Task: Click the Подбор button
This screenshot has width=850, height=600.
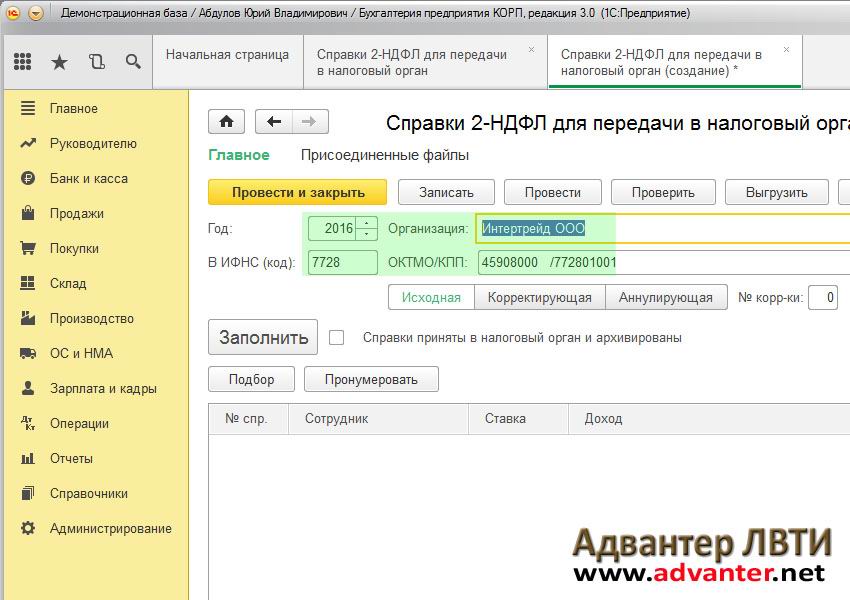Action: (x=252, y=379)
